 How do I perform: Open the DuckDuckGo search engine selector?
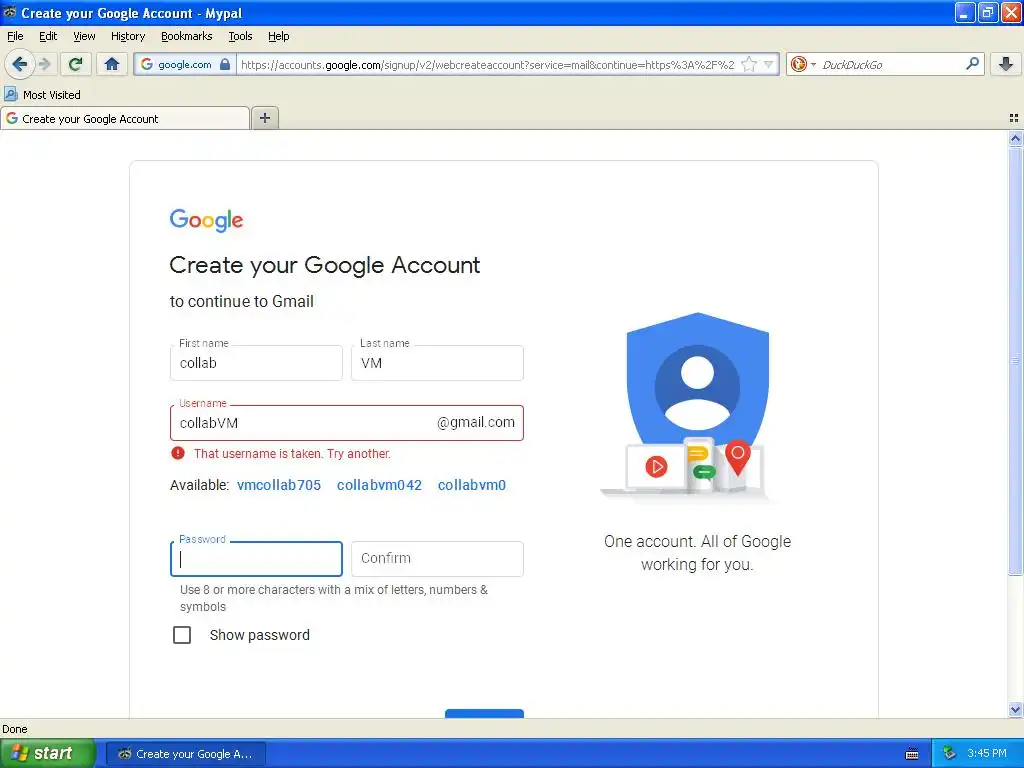[803, 64]
